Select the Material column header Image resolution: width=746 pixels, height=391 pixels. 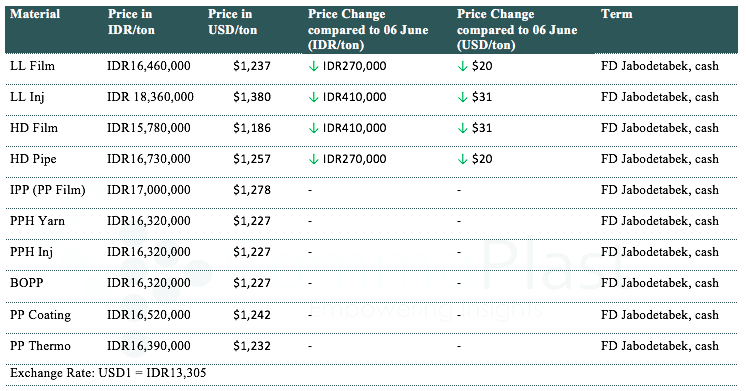pyautogui.click(x=35, y=14)
